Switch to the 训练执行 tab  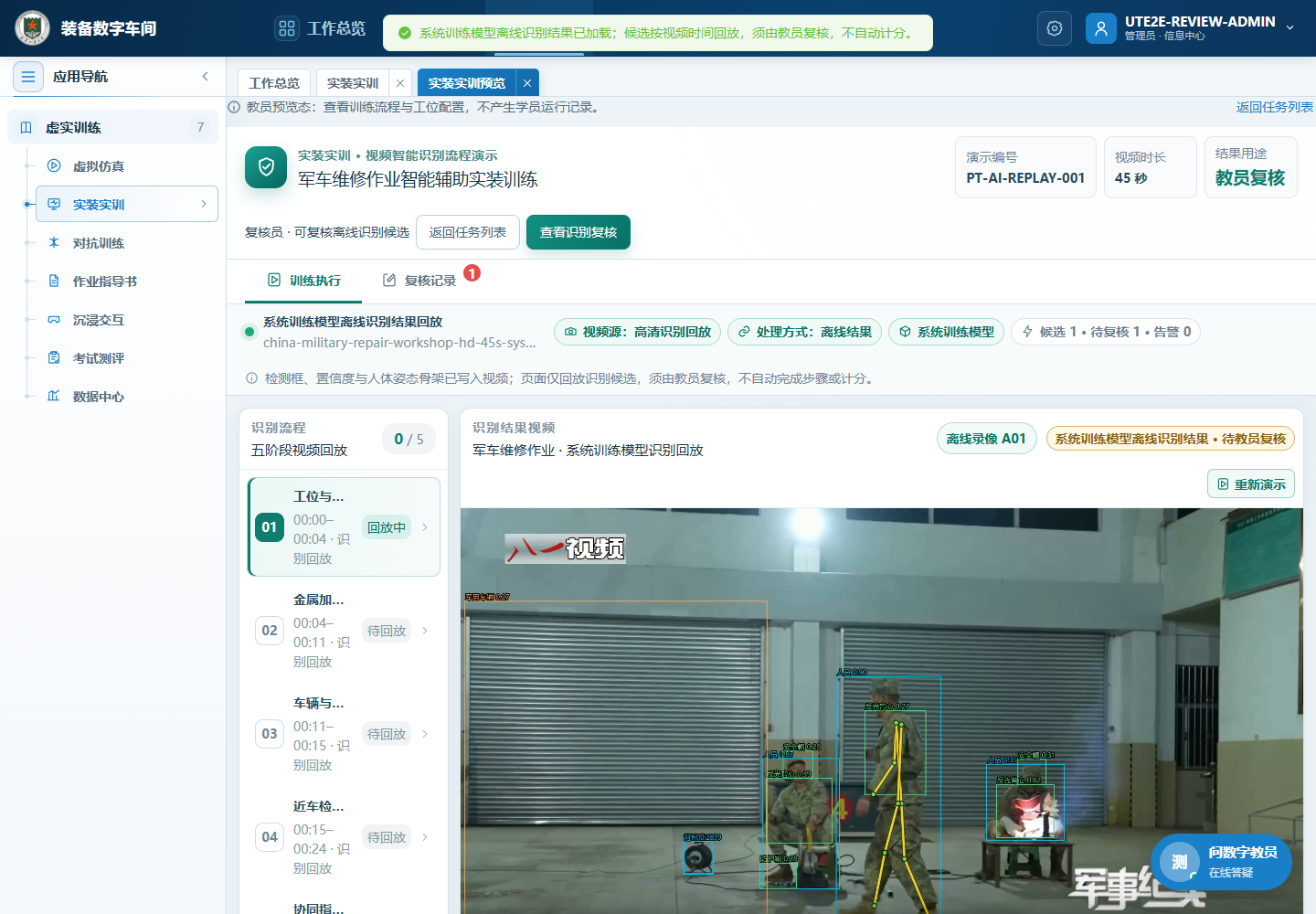click(x=303, y=281)
